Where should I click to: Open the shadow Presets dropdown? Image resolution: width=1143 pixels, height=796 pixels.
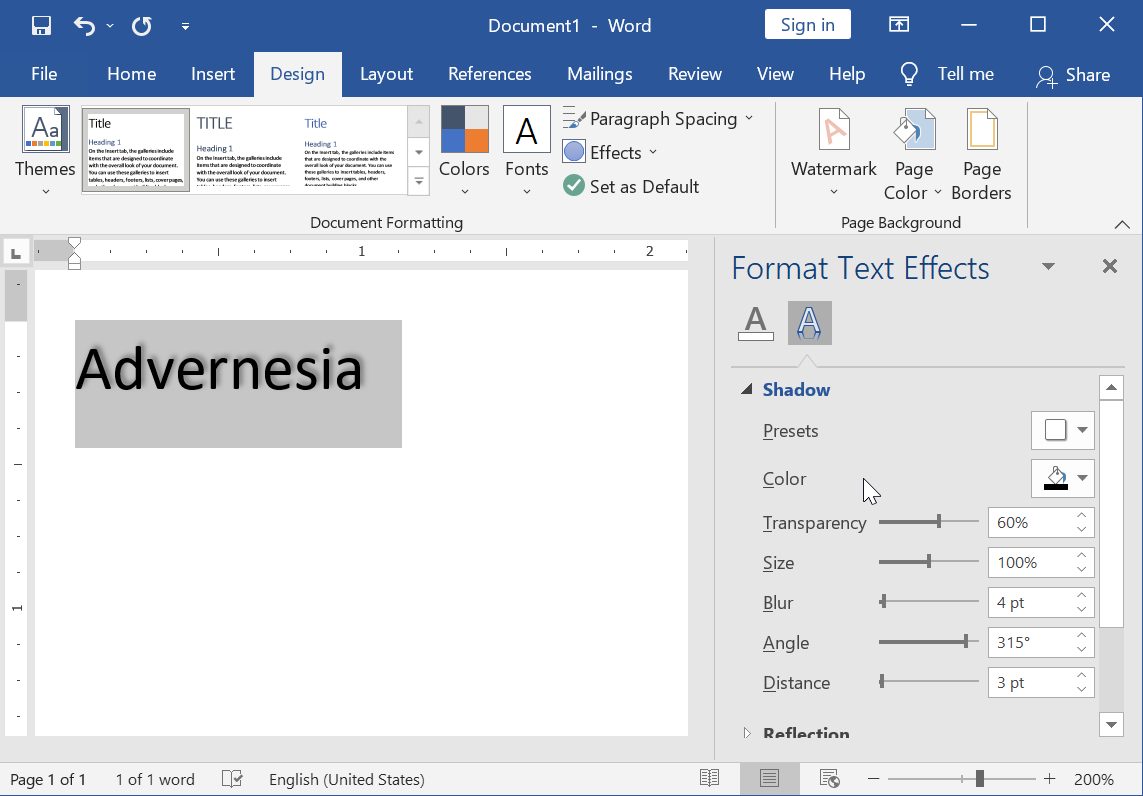click(1063, 430)
